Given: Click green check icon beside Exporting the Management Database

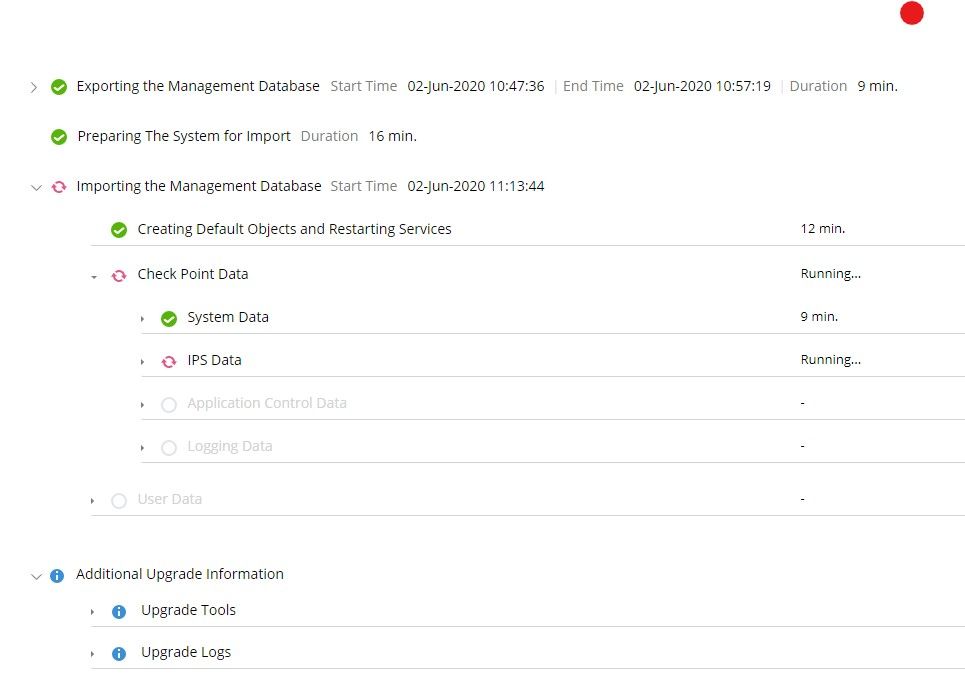Looking at the screenshot, I should pos(59,87).
